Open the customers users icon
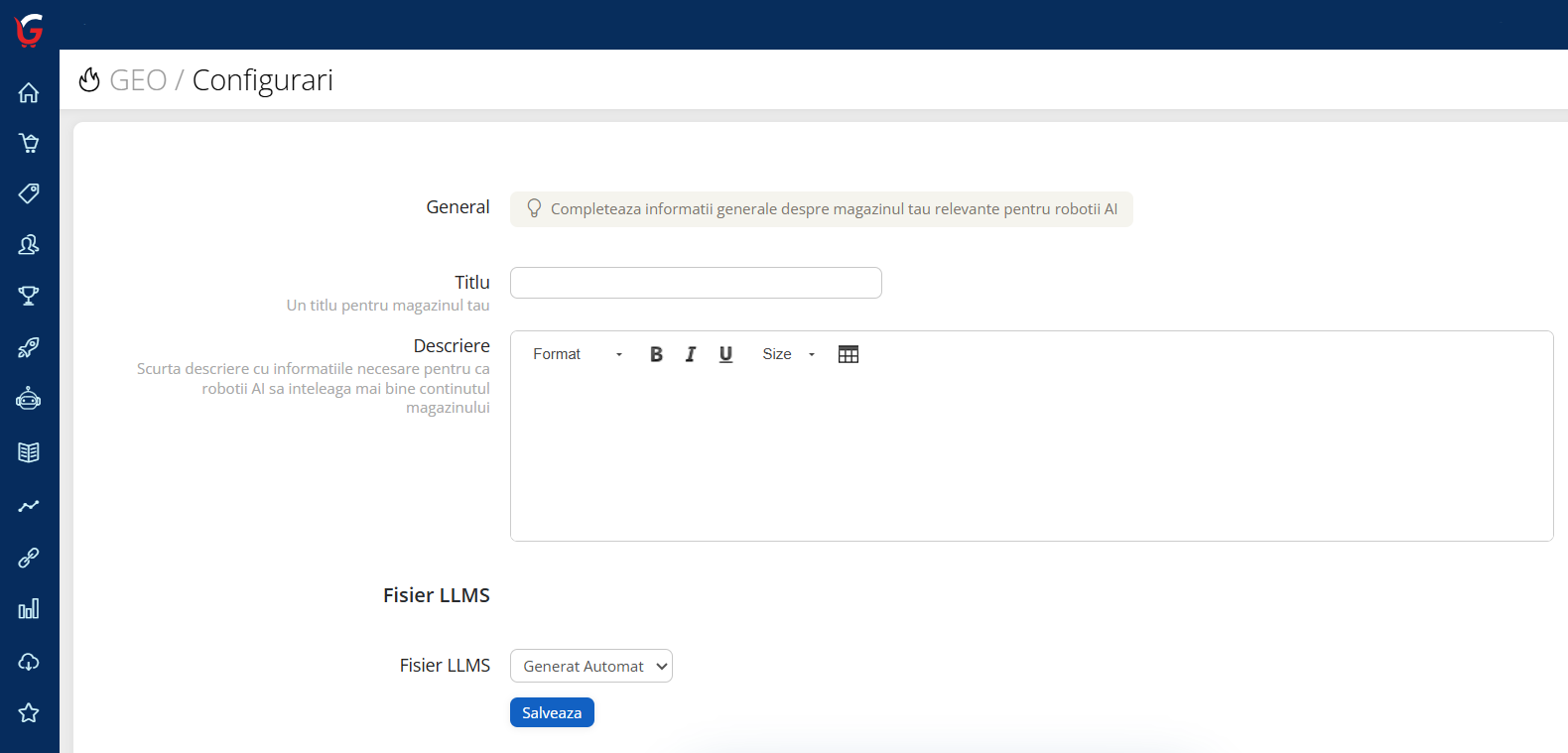 coord(29,245)
